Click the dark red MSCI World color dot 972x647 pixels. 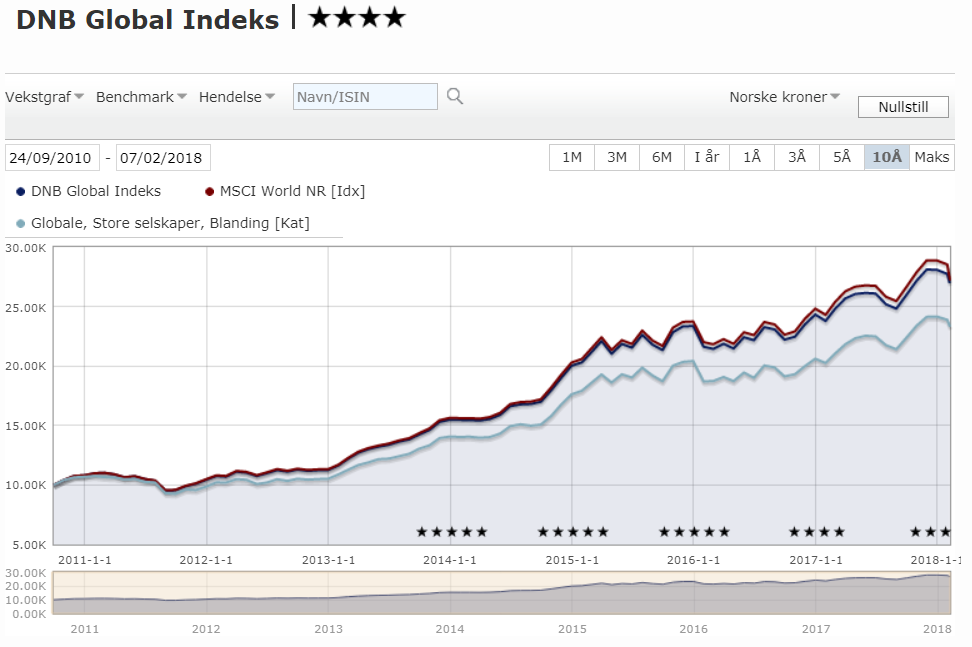click(210, 191)
